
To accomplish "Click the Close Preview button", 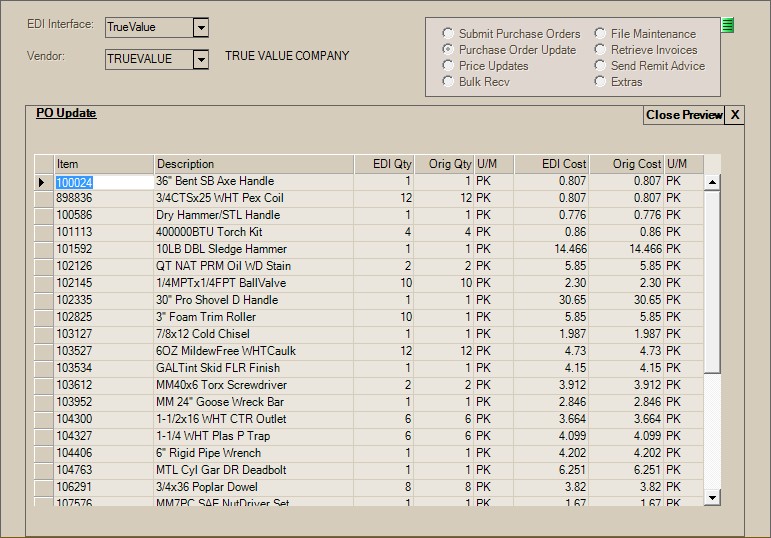I will click(x=684, y=115).
